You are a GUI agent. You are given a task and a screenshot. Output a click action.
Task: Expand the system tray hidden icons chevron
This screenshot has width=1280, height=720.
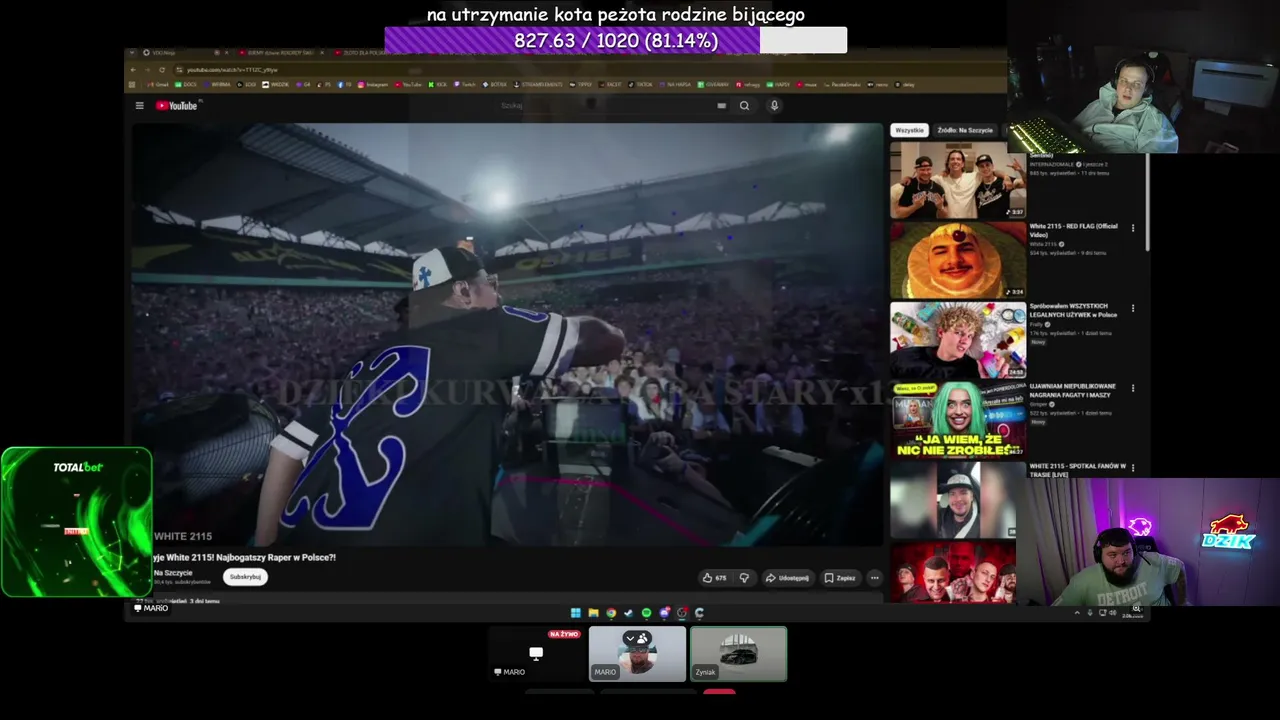tap(1077, 612)
